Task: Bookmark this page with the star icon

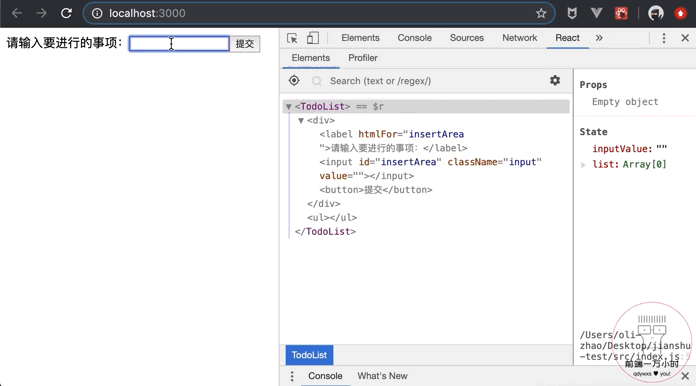Action: 541,14
